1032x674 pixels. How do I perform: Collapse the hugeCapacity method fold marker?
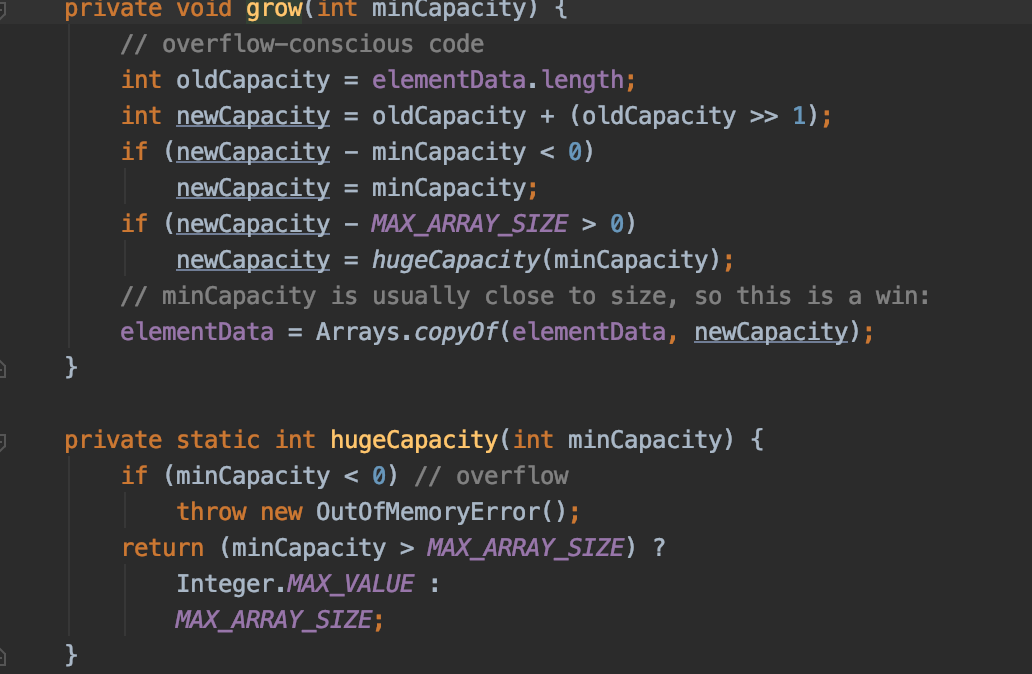click(3, 440)
